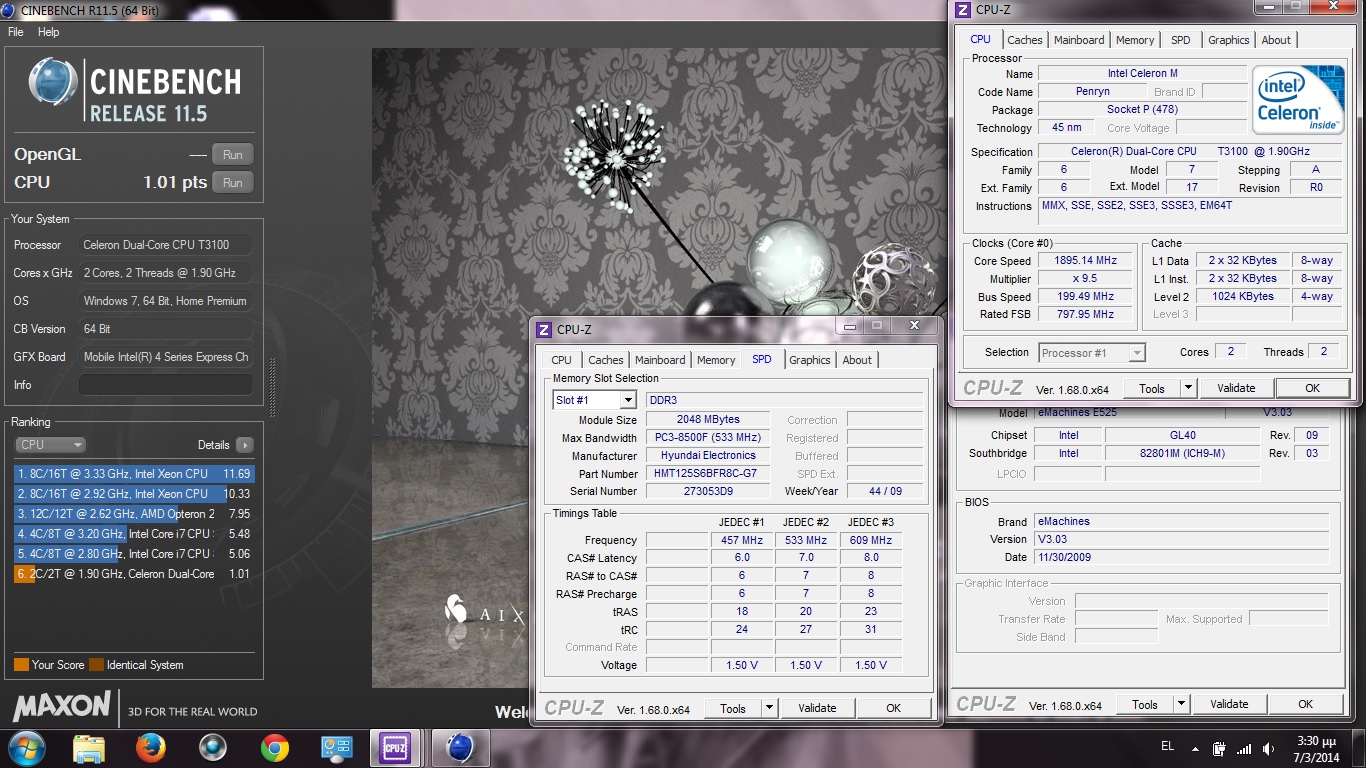Image resolution: width=1366 pixels, height=768 pixels.
Task: Click OK in CPU-Z CPU window
Action: coord(1312,388)
